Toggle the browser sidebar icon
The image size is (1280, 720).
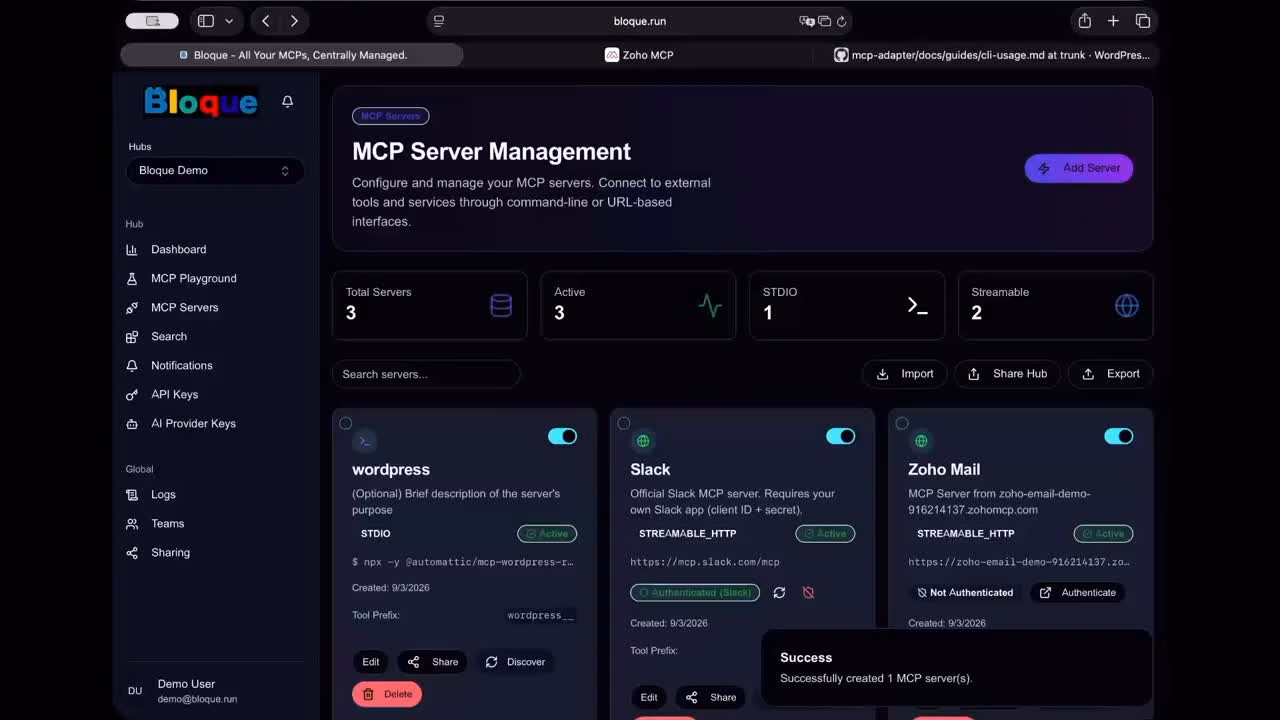[x=206, y=21]
